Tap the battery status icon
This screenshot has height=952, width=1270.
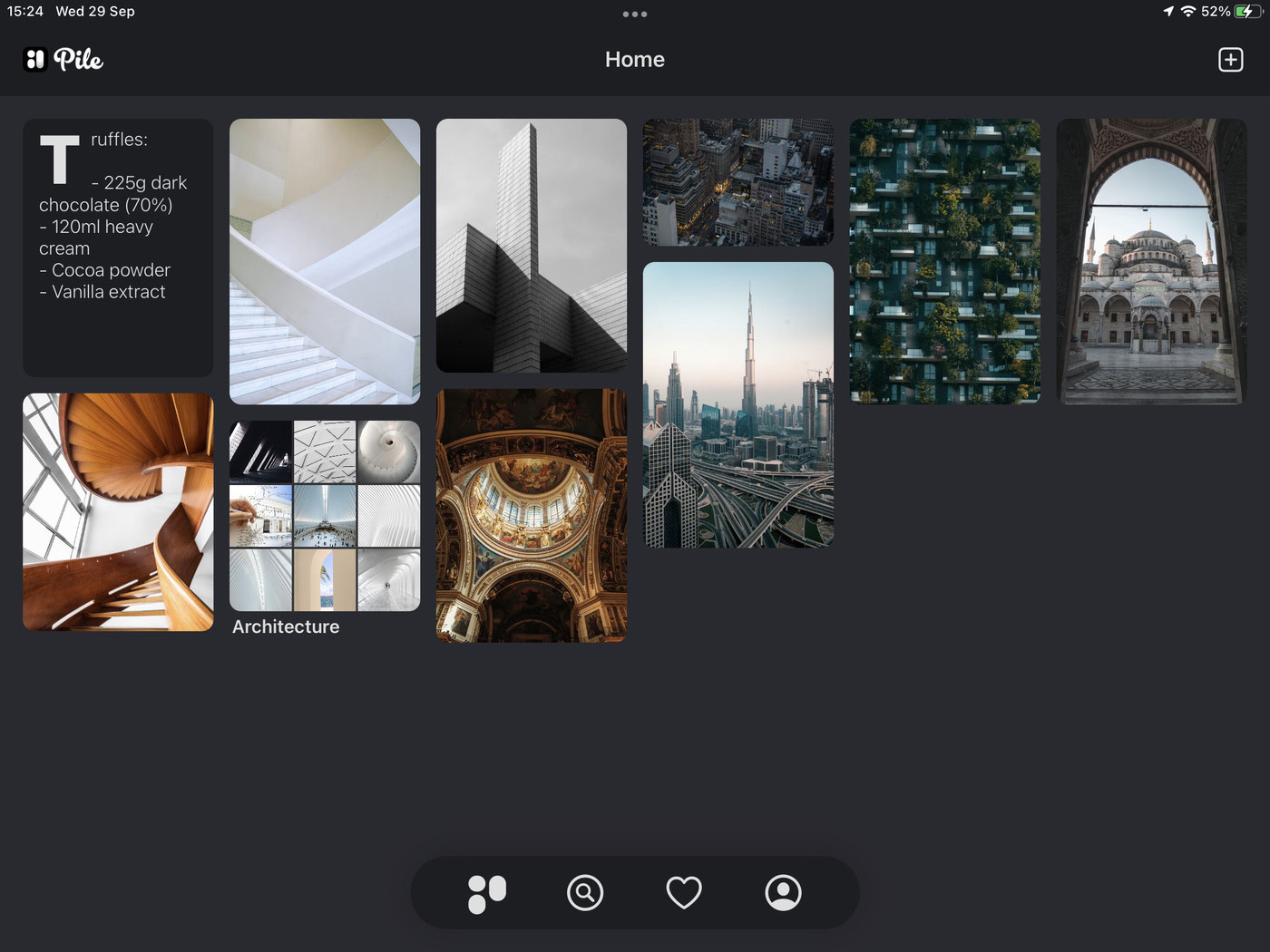click(x=1248, y=12)
